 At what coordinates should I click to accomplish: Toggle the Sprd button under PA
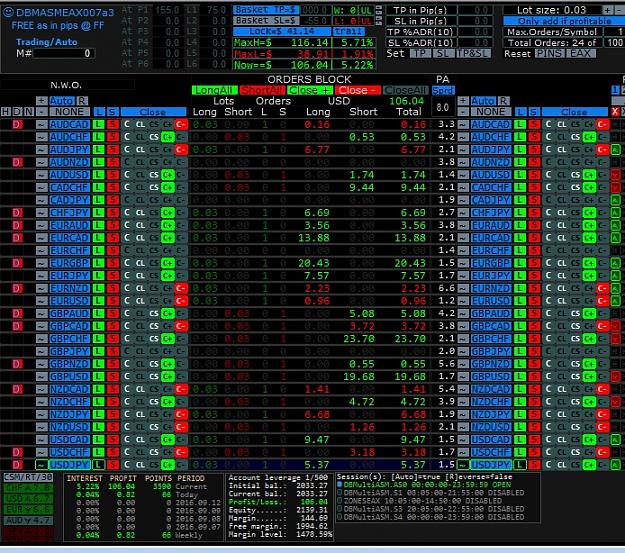pyautogui.click(x=443, y=91)
